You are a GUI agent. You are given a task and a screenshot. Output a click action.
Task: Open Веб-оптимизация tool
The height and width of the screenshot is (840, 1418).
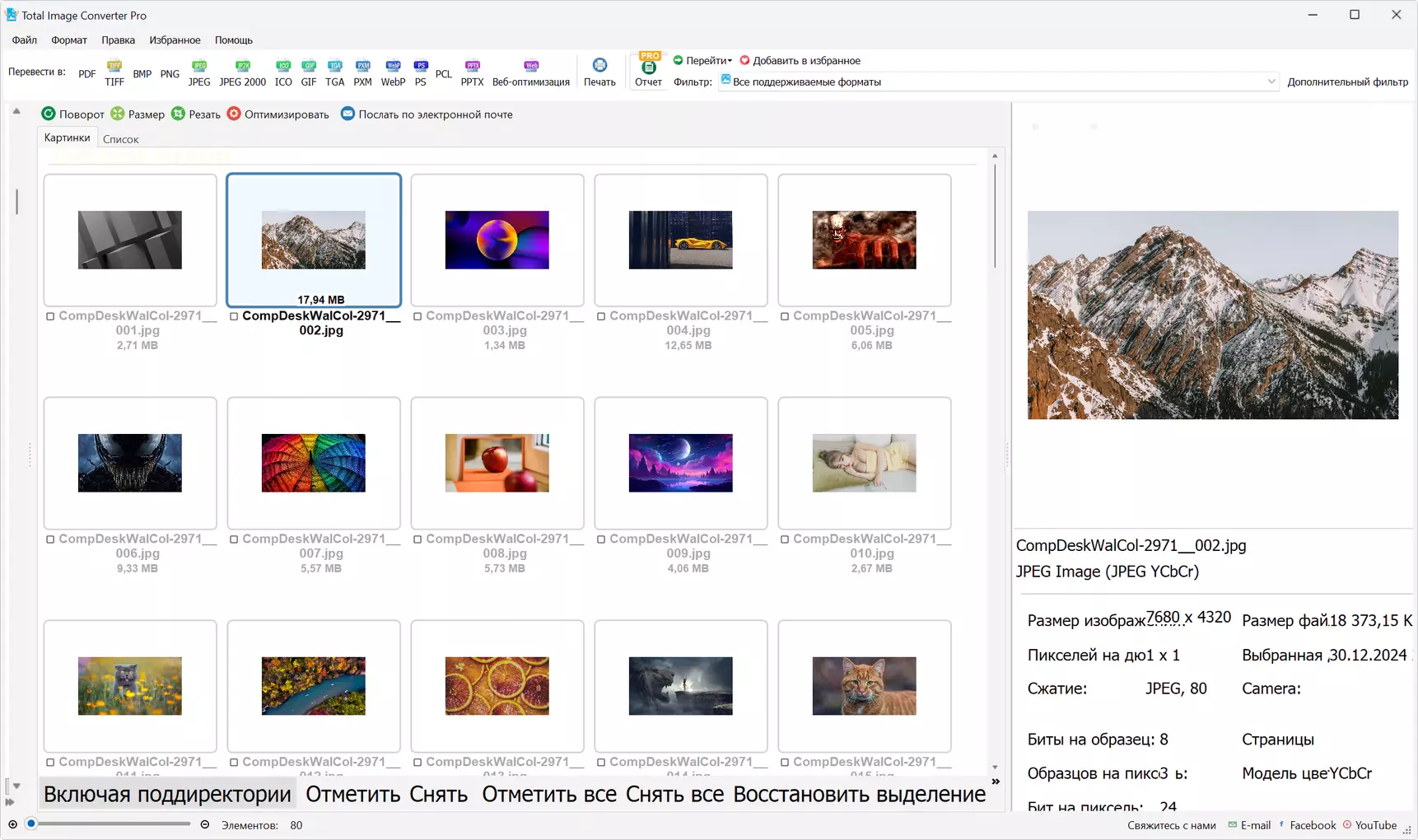click(531, 73)
